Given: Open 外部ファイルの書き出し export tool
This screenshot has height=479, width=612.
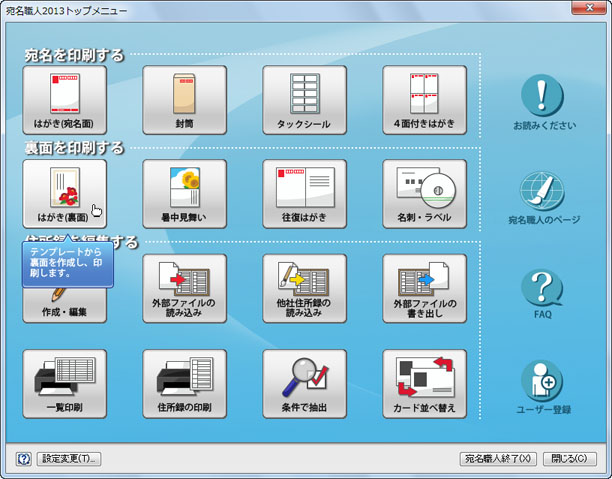Looking at the screenshot, I should coord(424,288).
